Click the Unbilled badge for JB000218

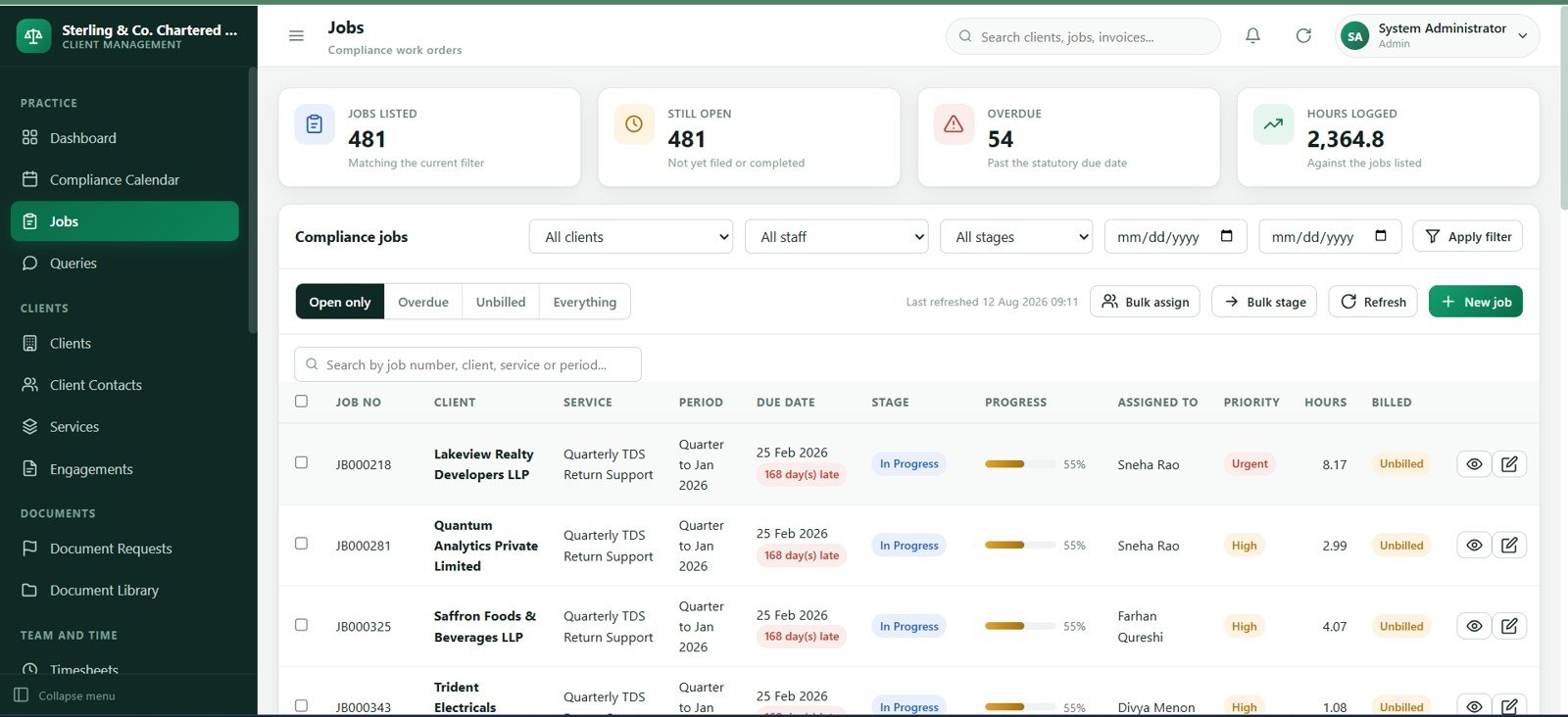[x=1401, y=464]
